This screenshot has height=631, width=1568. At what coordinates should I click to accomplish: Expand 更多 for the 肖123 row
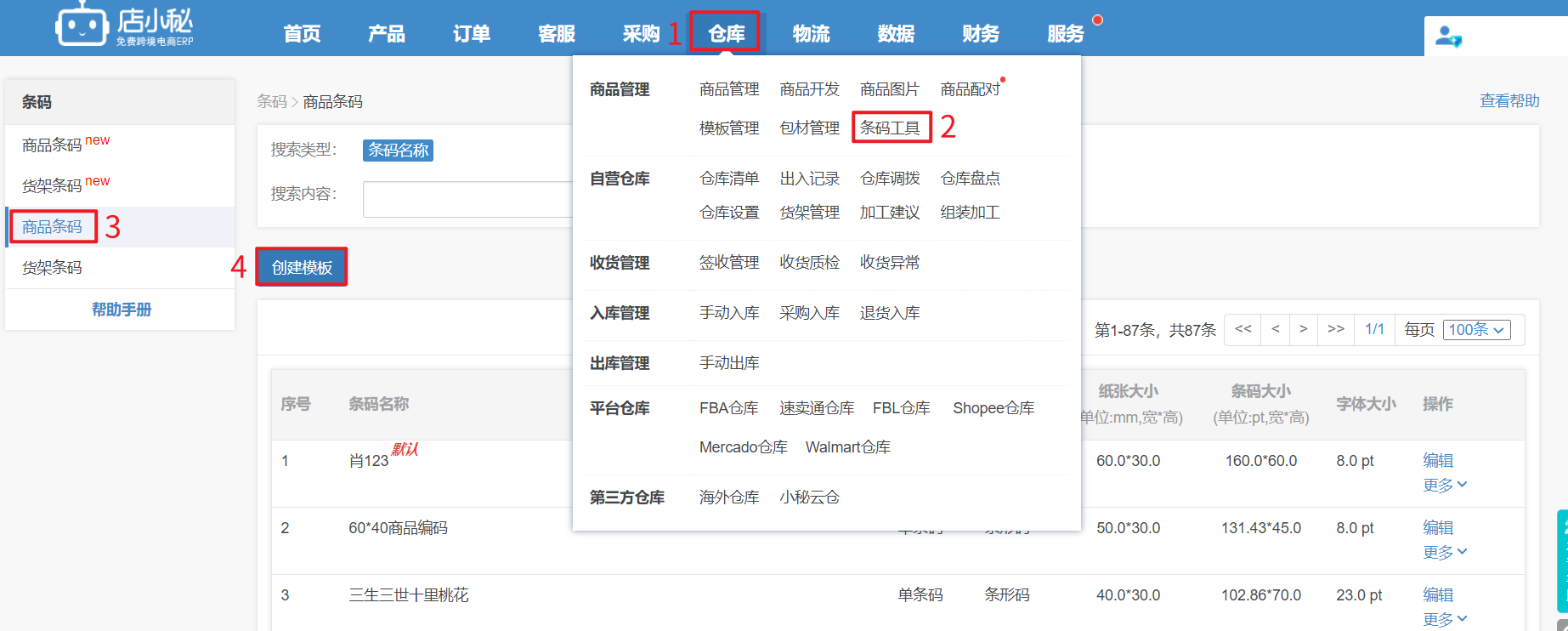tap(1445, 485)
